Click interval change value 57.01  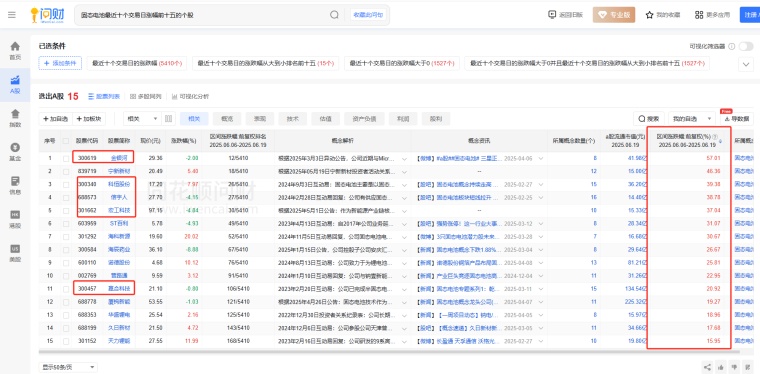(x=713, y=158)
